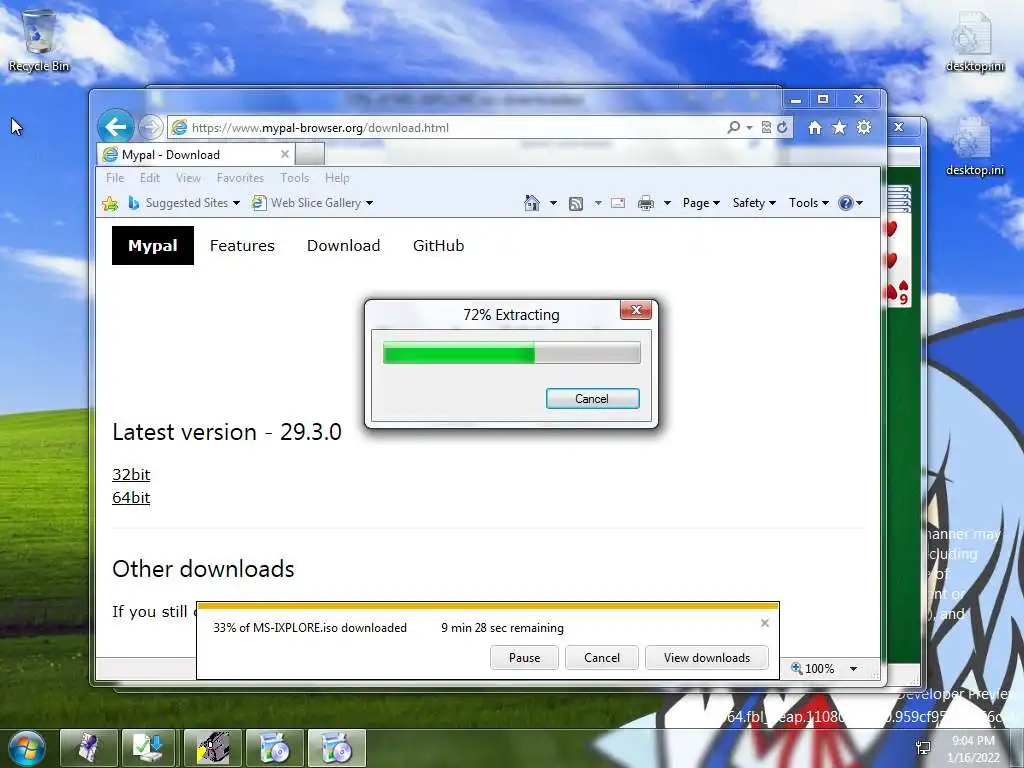Open a new tab button
Viewport: 1024px width, 768px height.
(310, 155)
